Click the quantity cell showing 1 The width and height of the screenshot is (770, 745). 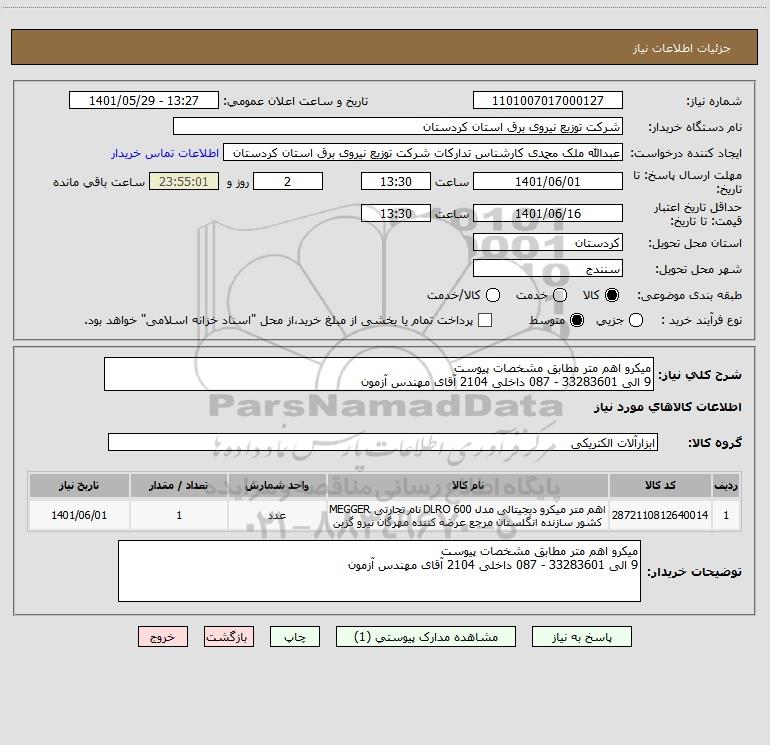179,515
